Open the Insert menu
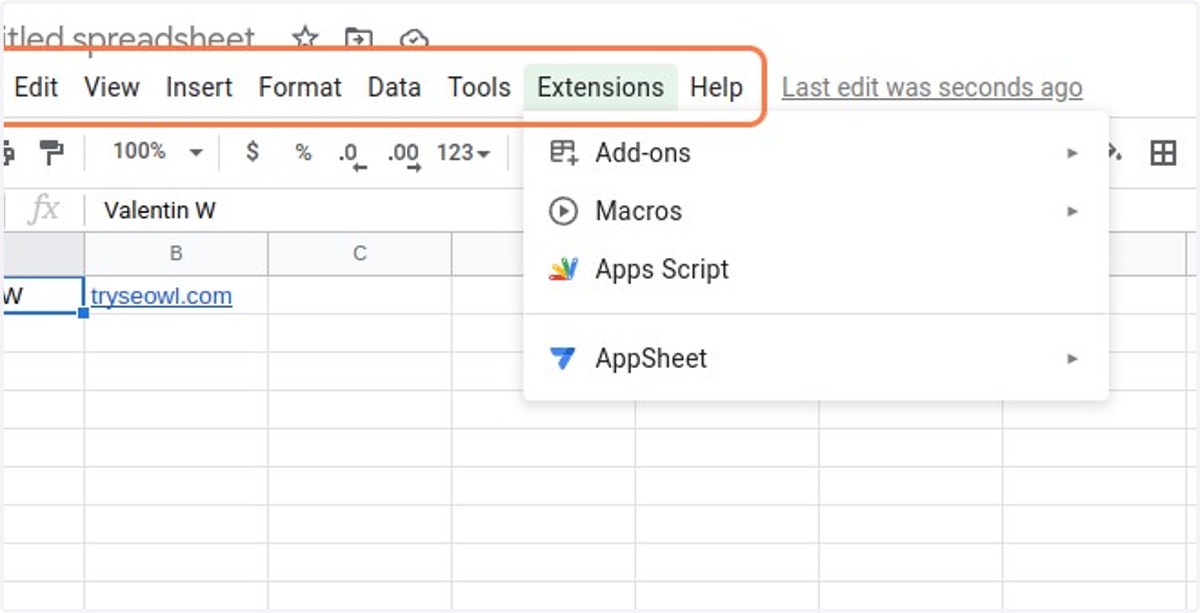The width and height of the screenshot is (1200, 613). coord(199,87)
